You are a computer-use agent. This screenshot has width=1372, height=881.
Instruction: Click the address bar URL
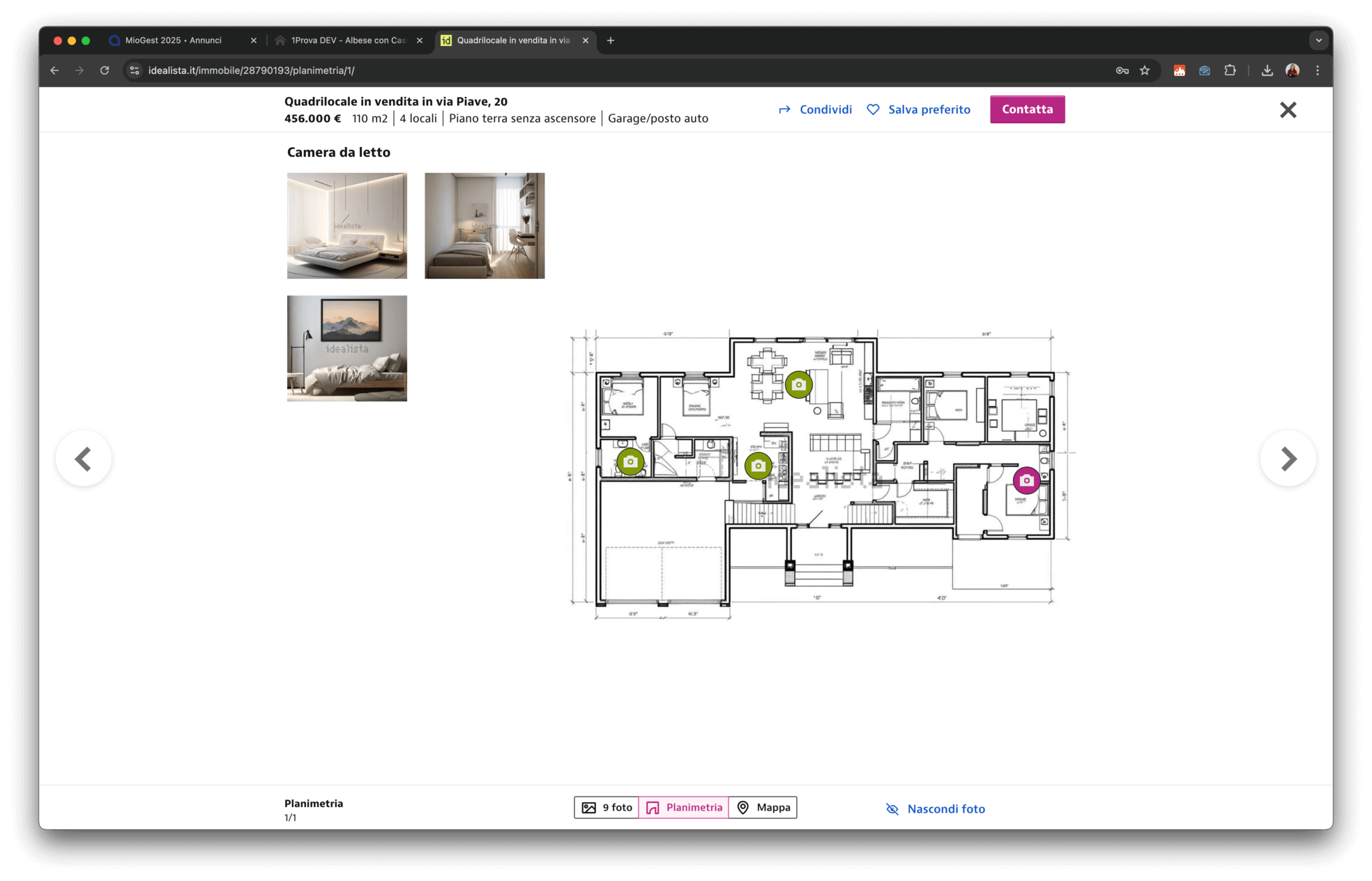click(251, 70)
